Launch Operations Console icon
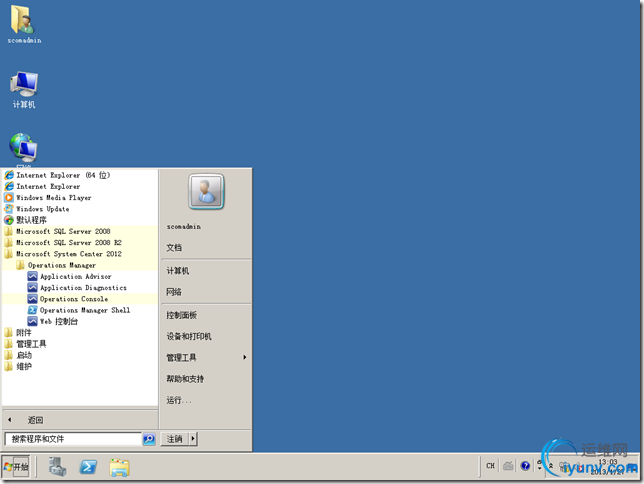This screenshot has width=644, height=484. pyautogui.click(x=32, y=299)
